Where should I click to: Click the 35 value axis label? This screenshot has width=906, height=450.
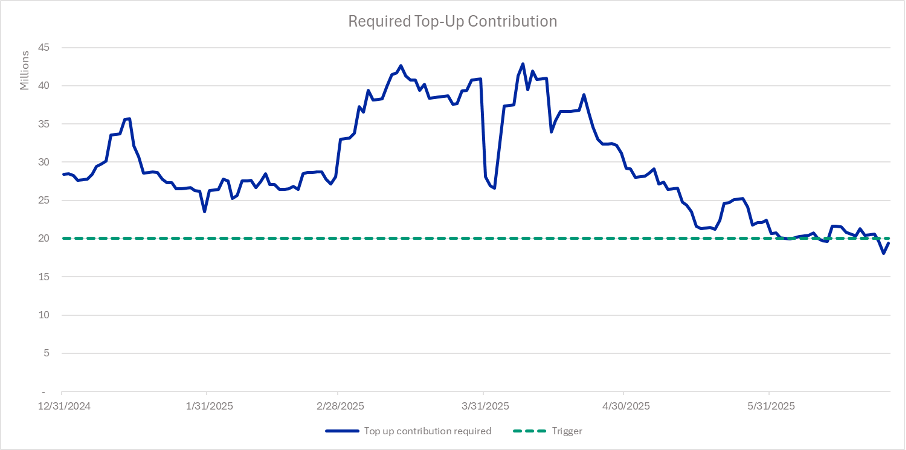(43, 124)
